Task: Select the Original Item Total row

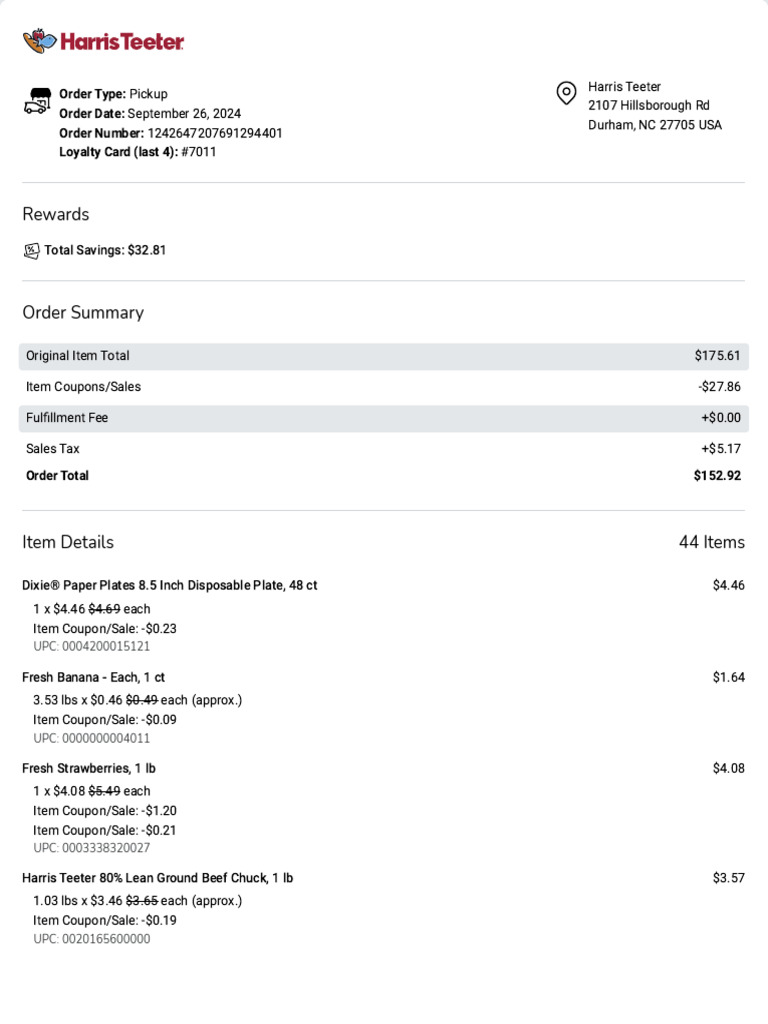Action: (x=383, y=356)
